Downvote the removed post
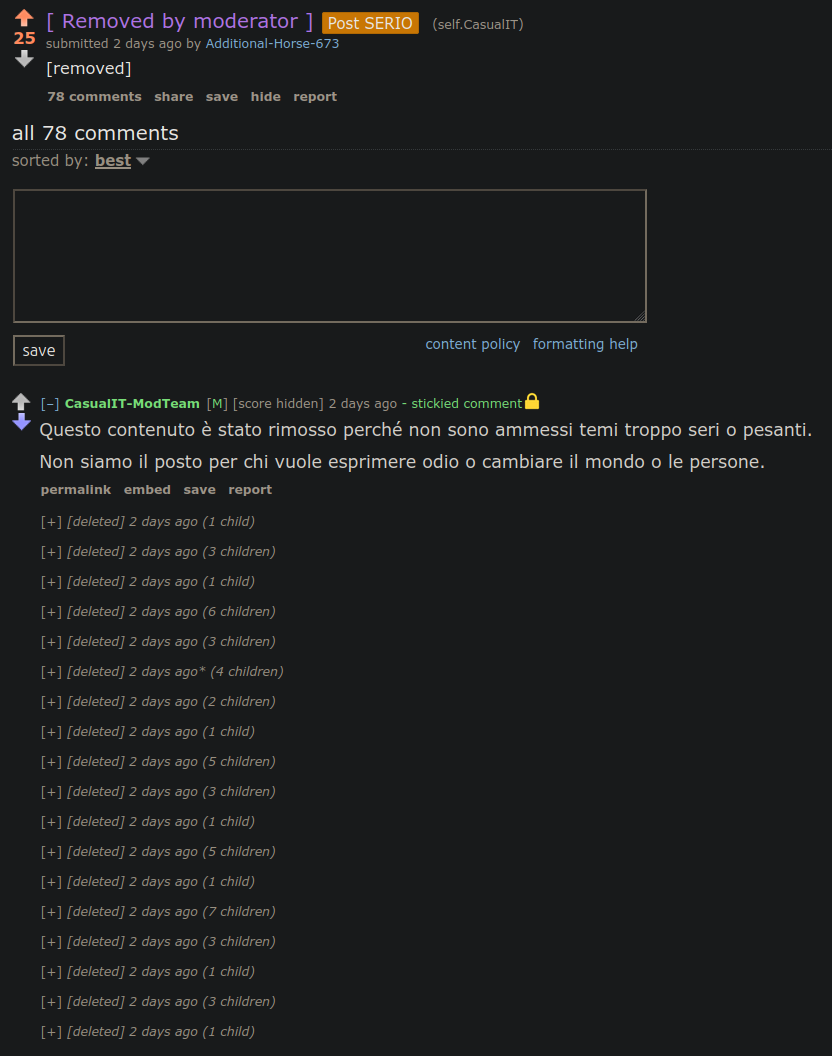The image size is (832, 1056). point(24,59)
